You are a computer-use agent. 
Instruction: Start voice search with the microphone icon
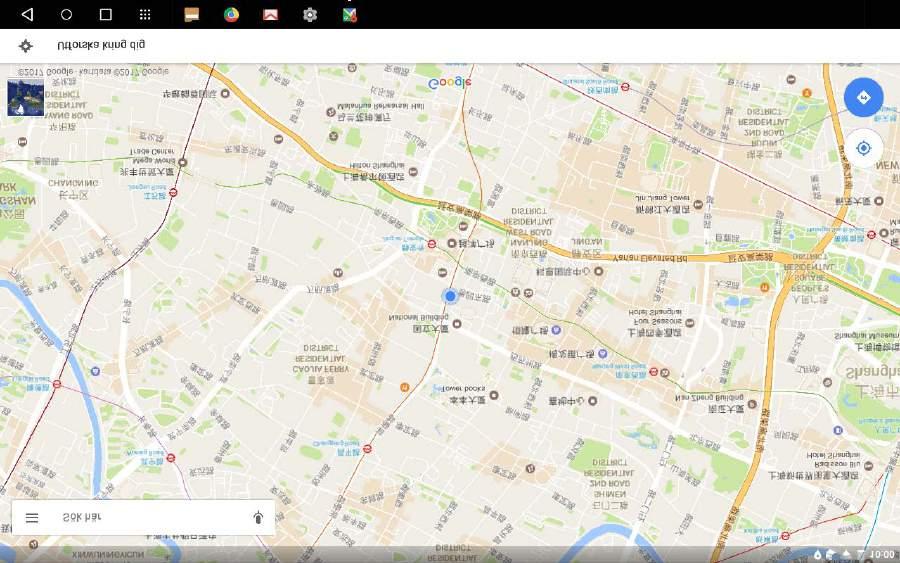pyautogui.click(x=258, y=518)
